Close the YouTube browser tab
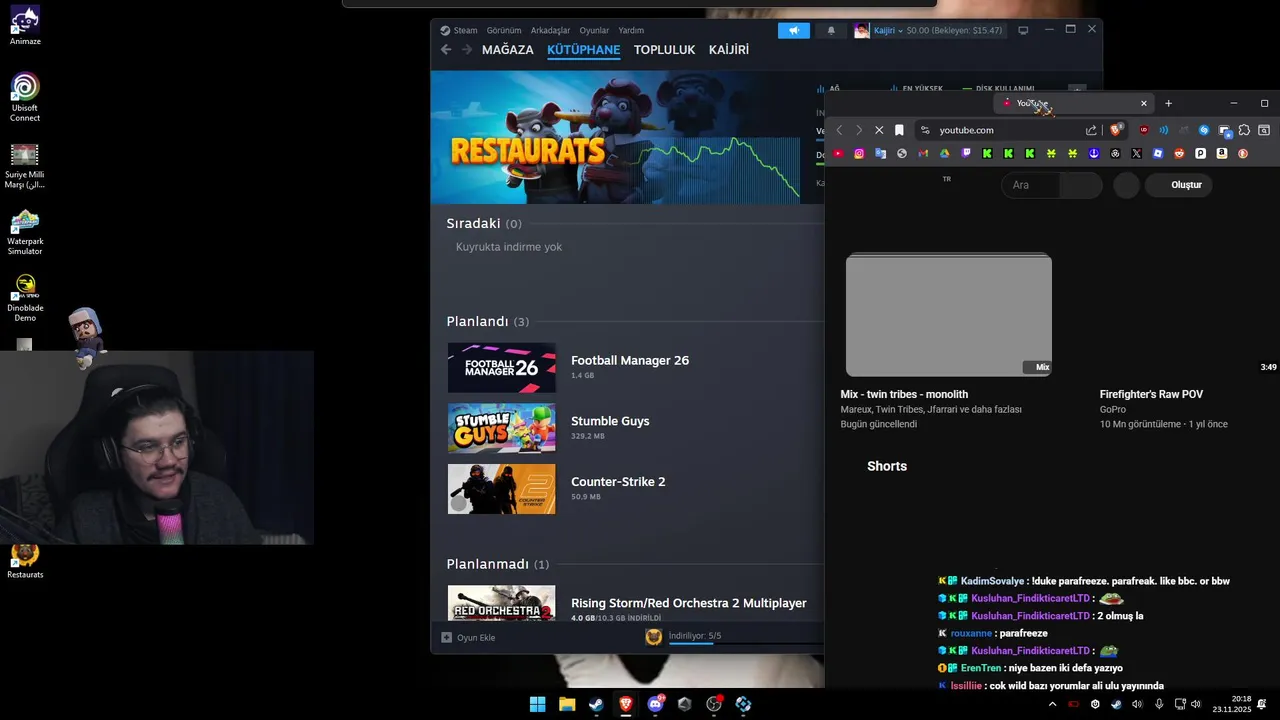1280x720 pixels. [1144, 103]
